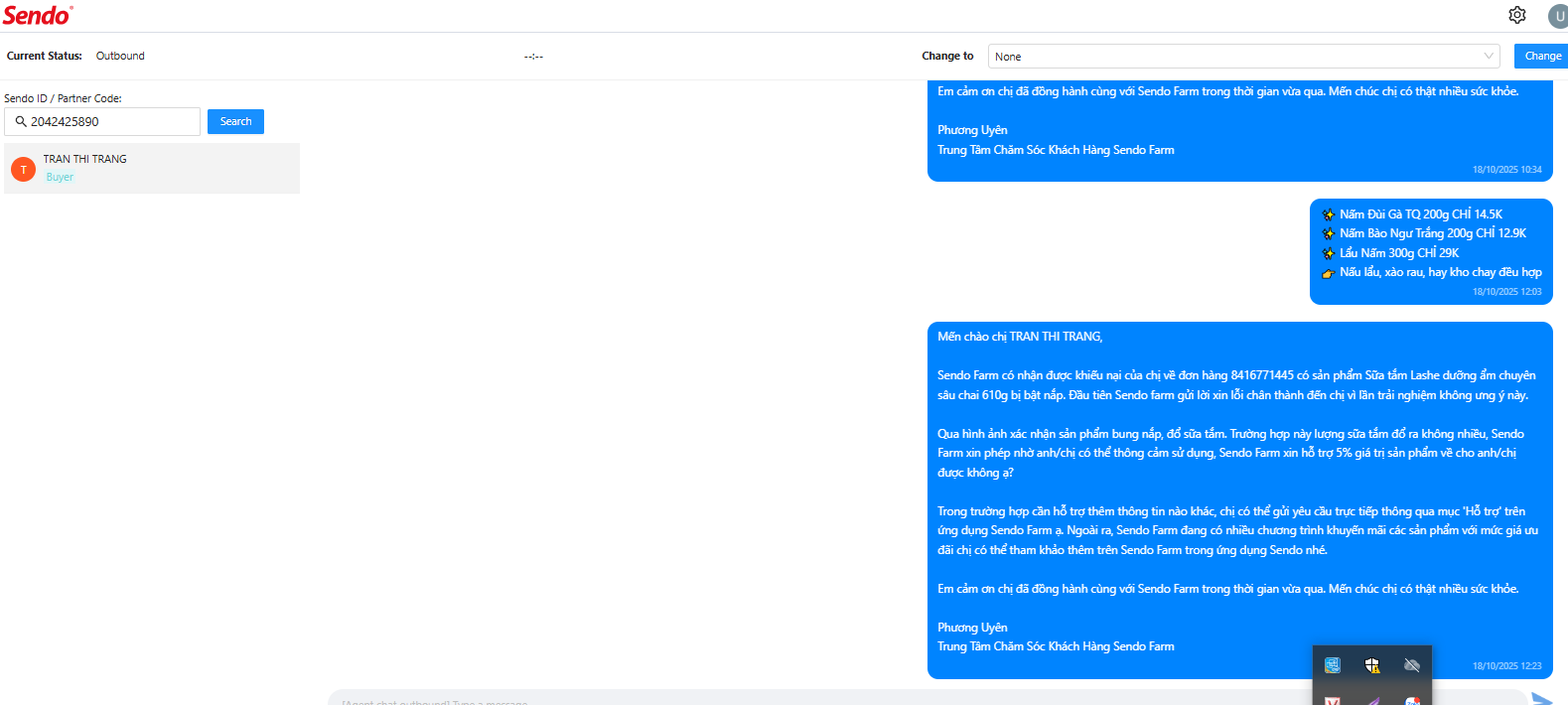This screenshot has height=705, width=1568.
Task: Click the Buyer label under TRAN THI TRANG
Action: pyautogui.click(x=60, y=177)
